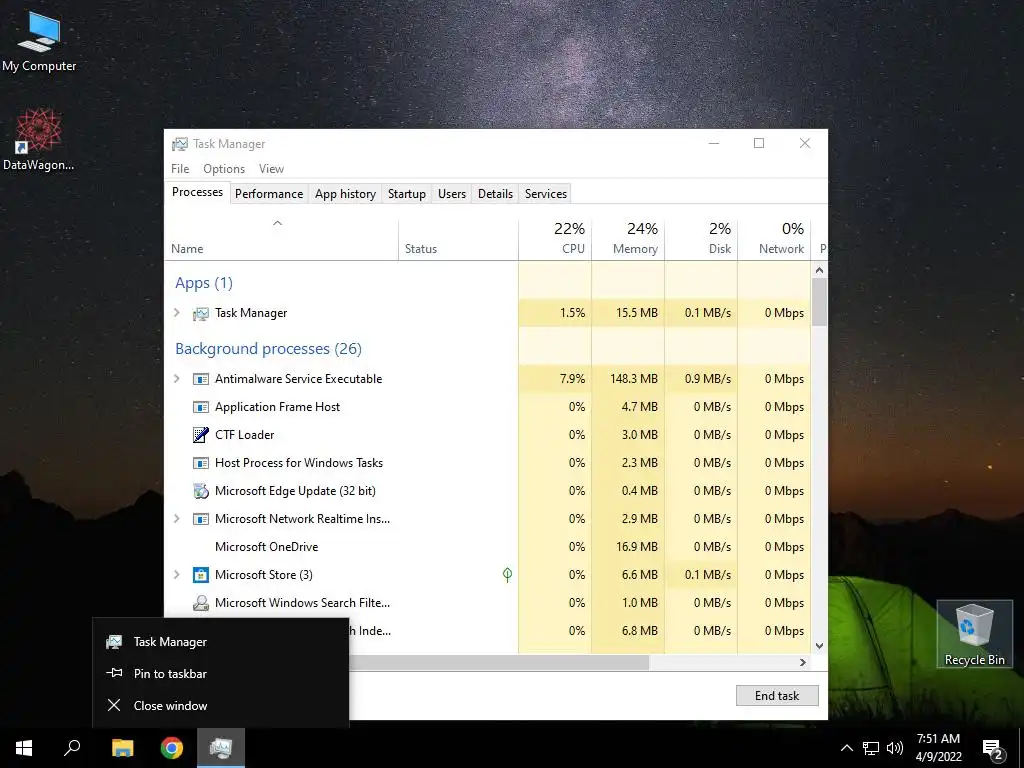Click Application Frame Host icon
1024x768 pixels.
200,407
